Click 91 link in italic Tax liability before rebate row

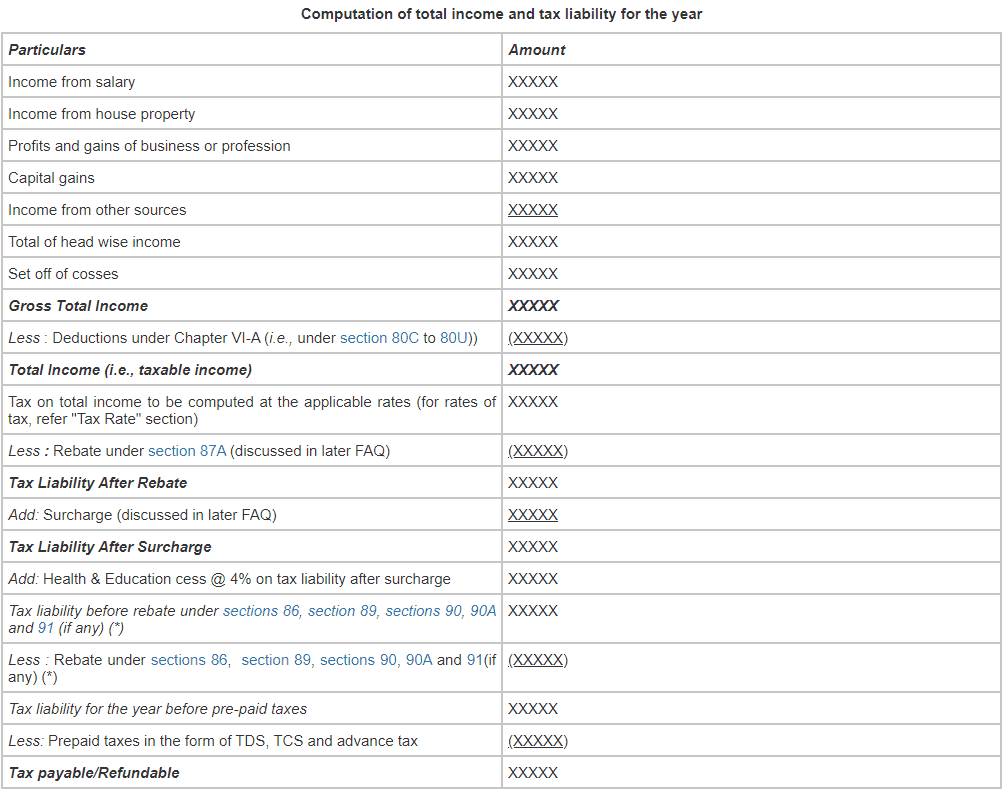click(x=46, y=629)
